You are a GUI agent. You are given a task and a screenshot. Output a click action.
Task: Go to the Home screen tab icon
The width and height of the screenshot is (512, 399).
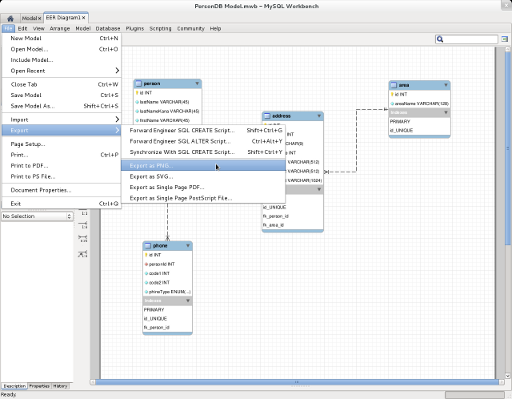click(10, 18)
